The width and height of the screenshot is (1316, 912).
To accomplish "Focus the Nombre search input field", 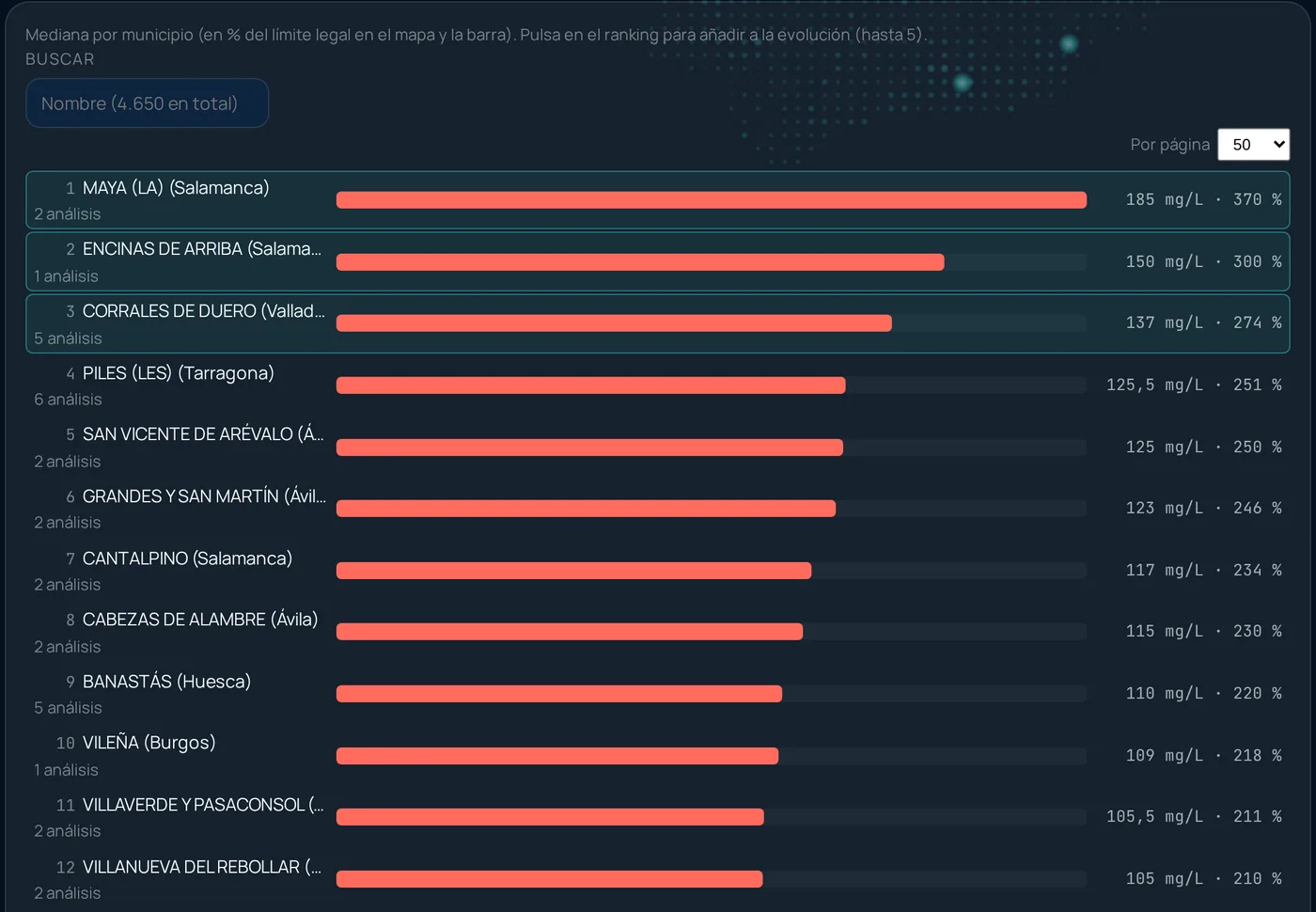I will 148,103.
